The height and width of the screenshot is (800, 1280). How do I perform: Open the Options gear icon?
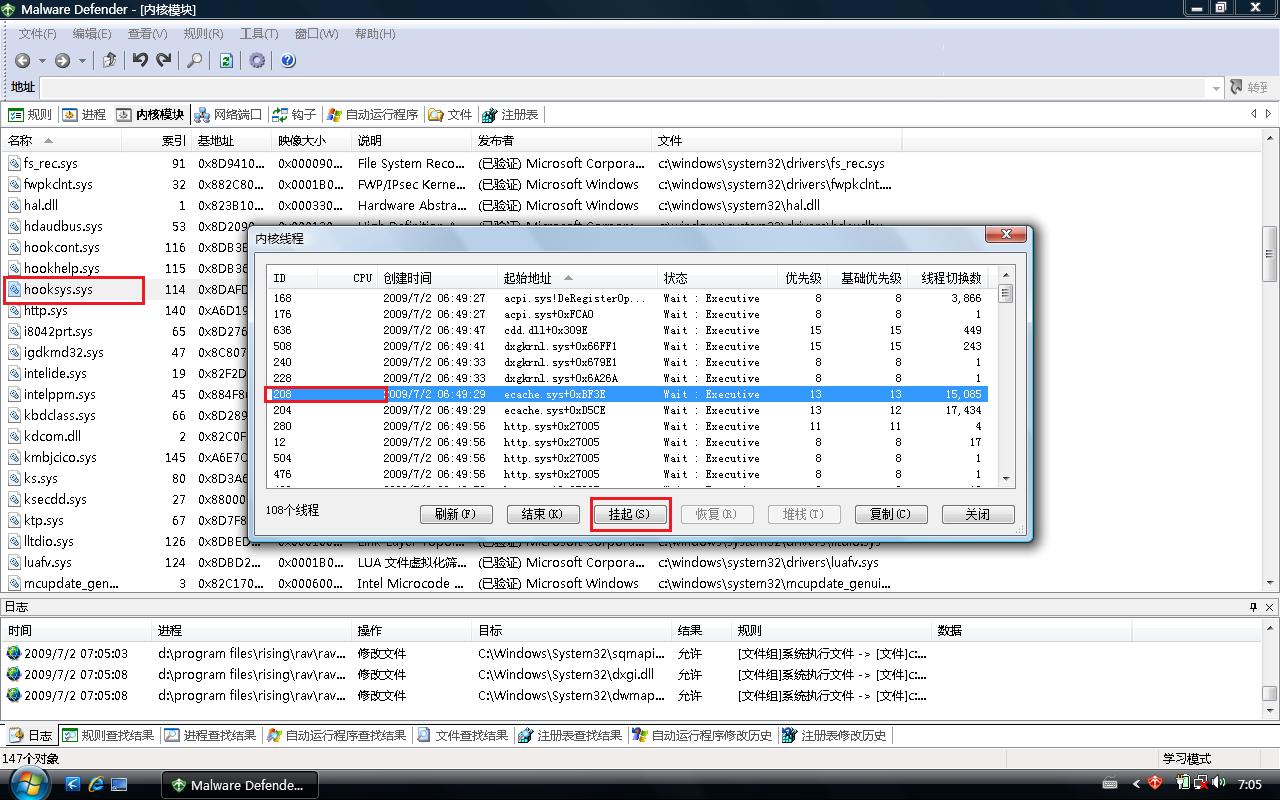[x=257, y=61]
